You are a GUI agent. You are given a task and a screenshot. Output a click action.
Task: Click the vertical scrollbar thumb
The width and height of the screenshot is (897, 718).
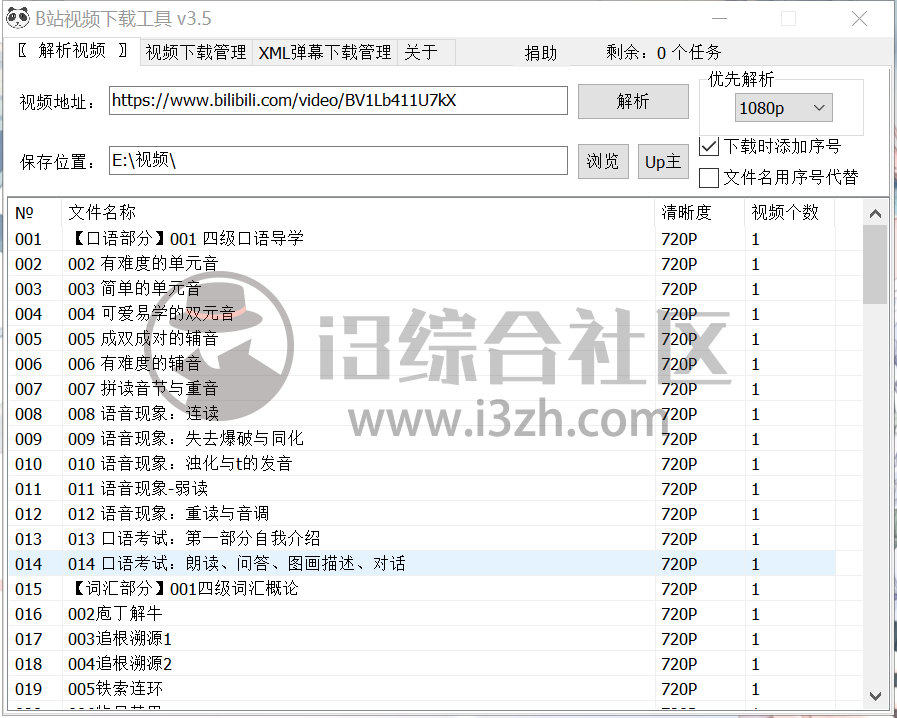pos(875,264)
